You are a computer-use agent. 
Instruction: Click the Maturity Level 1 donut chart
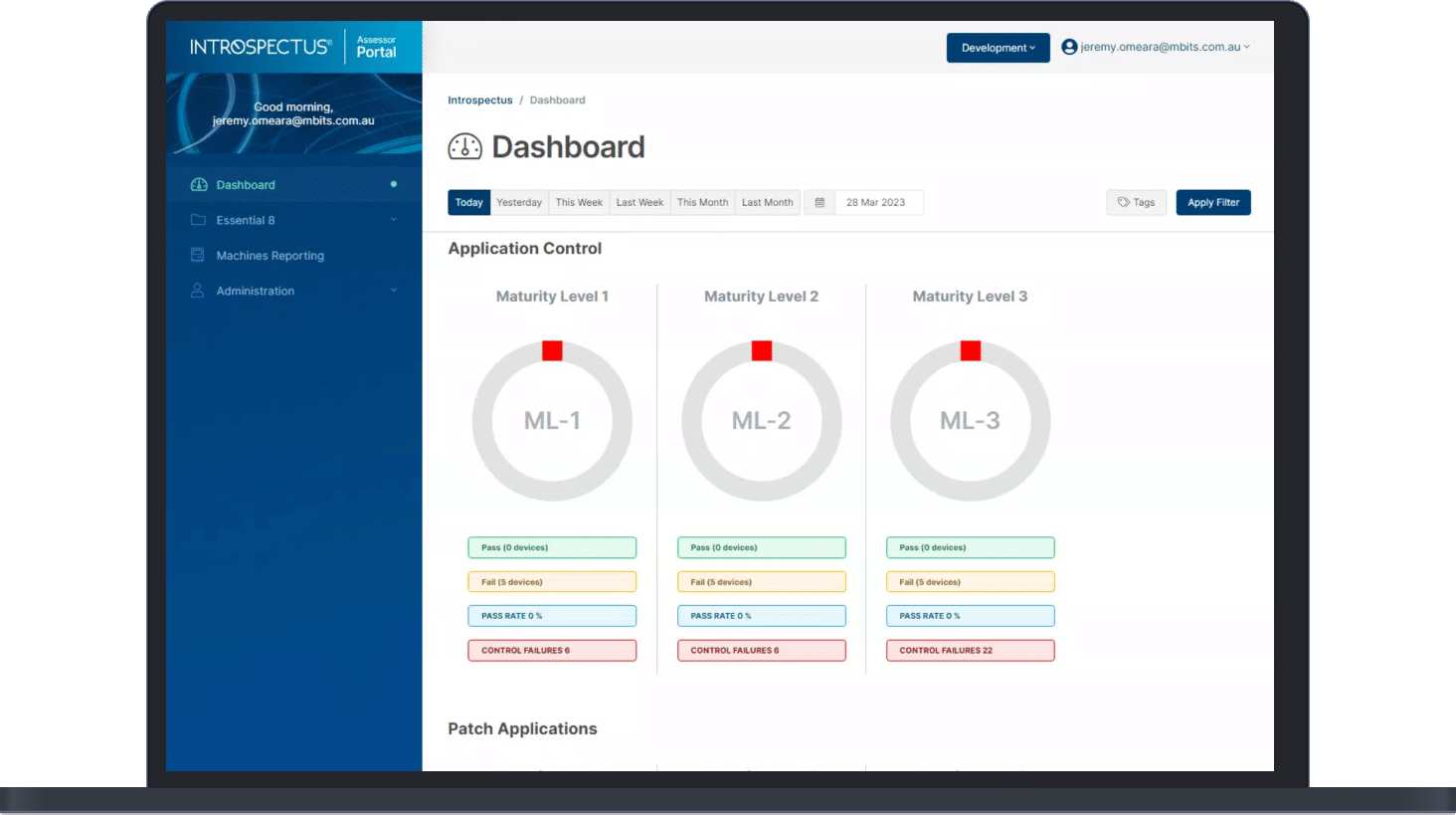552,420
